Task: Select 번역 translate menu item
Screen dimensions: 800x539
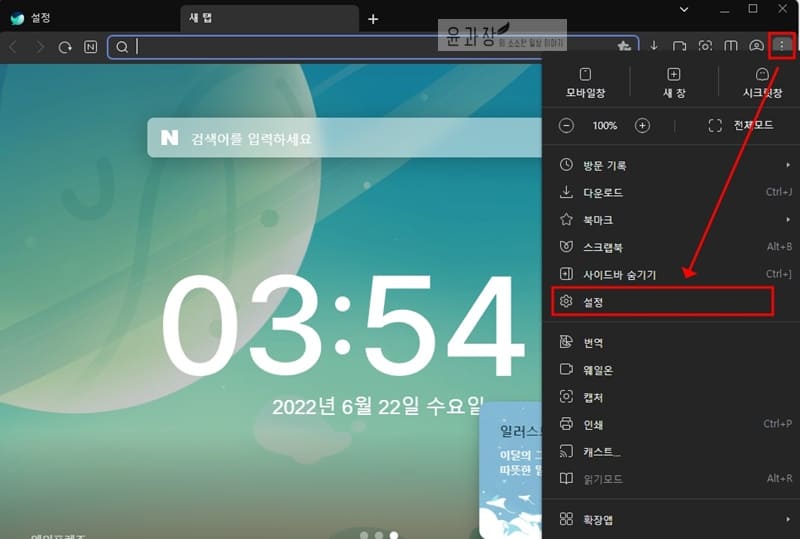Action: coord(593,342)
